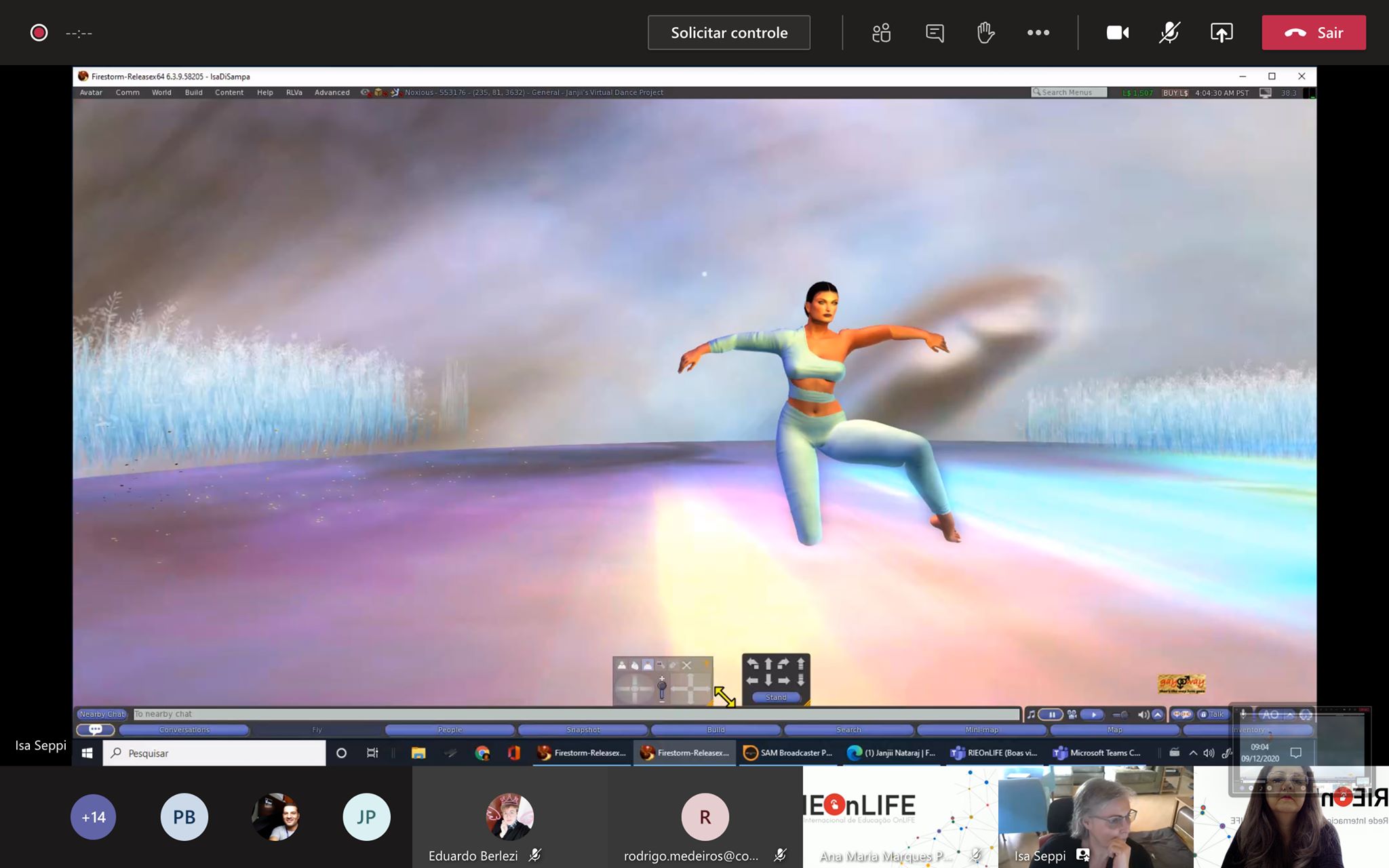Image resolution: width=1389 pixels, height=868 pixels.
Task: Adjust the camera zoom slider
Action: click(x=662, y=689)
